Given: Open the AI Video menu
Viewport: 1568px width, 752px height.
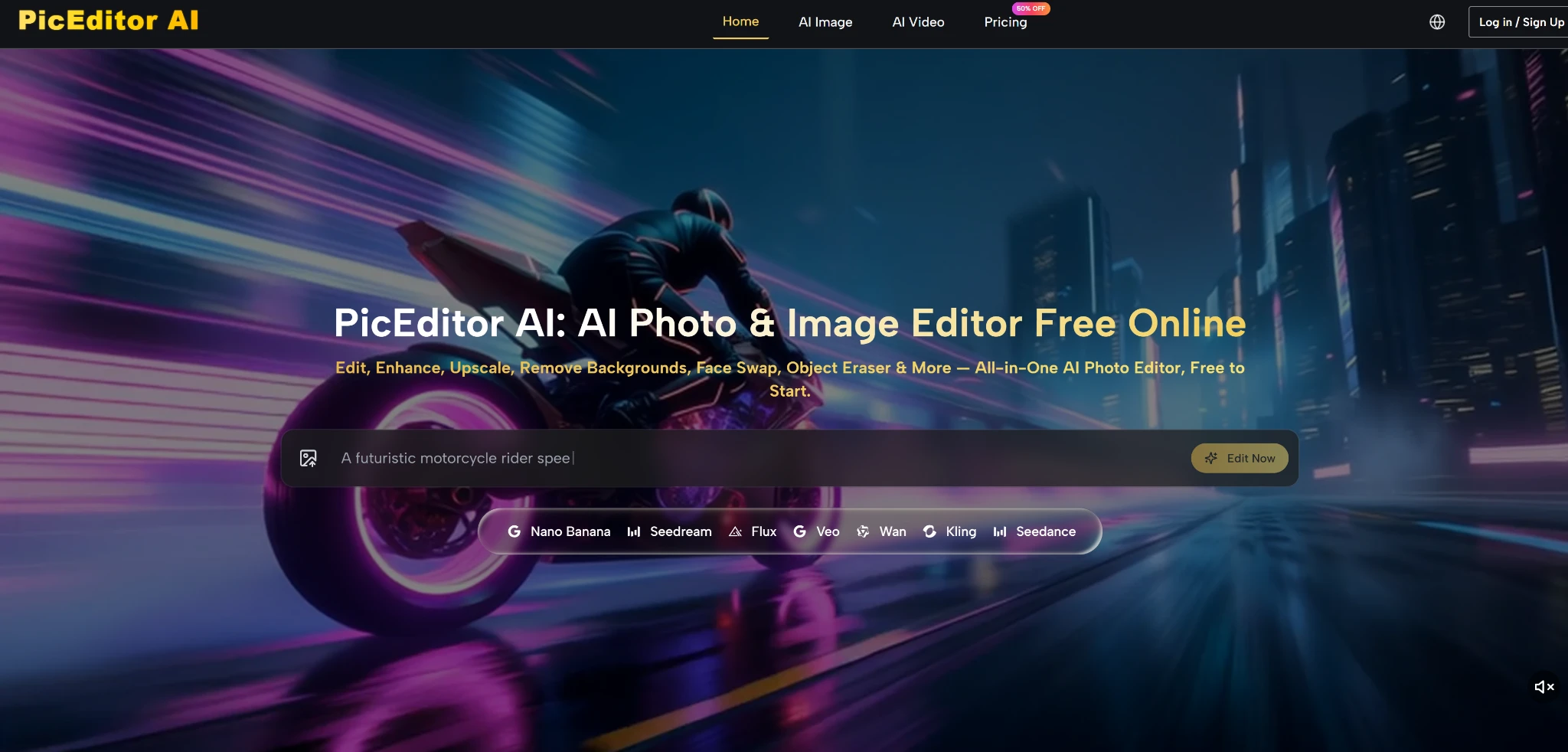Looking at the screenshot, I should point(918,22).
